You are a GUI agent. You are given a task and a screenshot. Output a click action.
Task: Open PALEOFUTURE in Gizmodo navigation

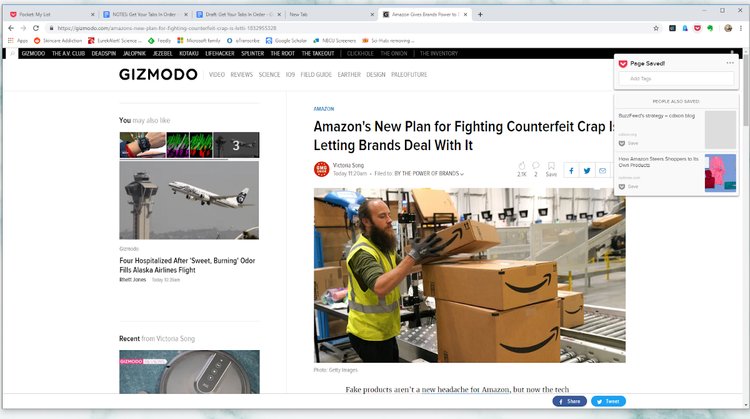[x=409, y=75]
